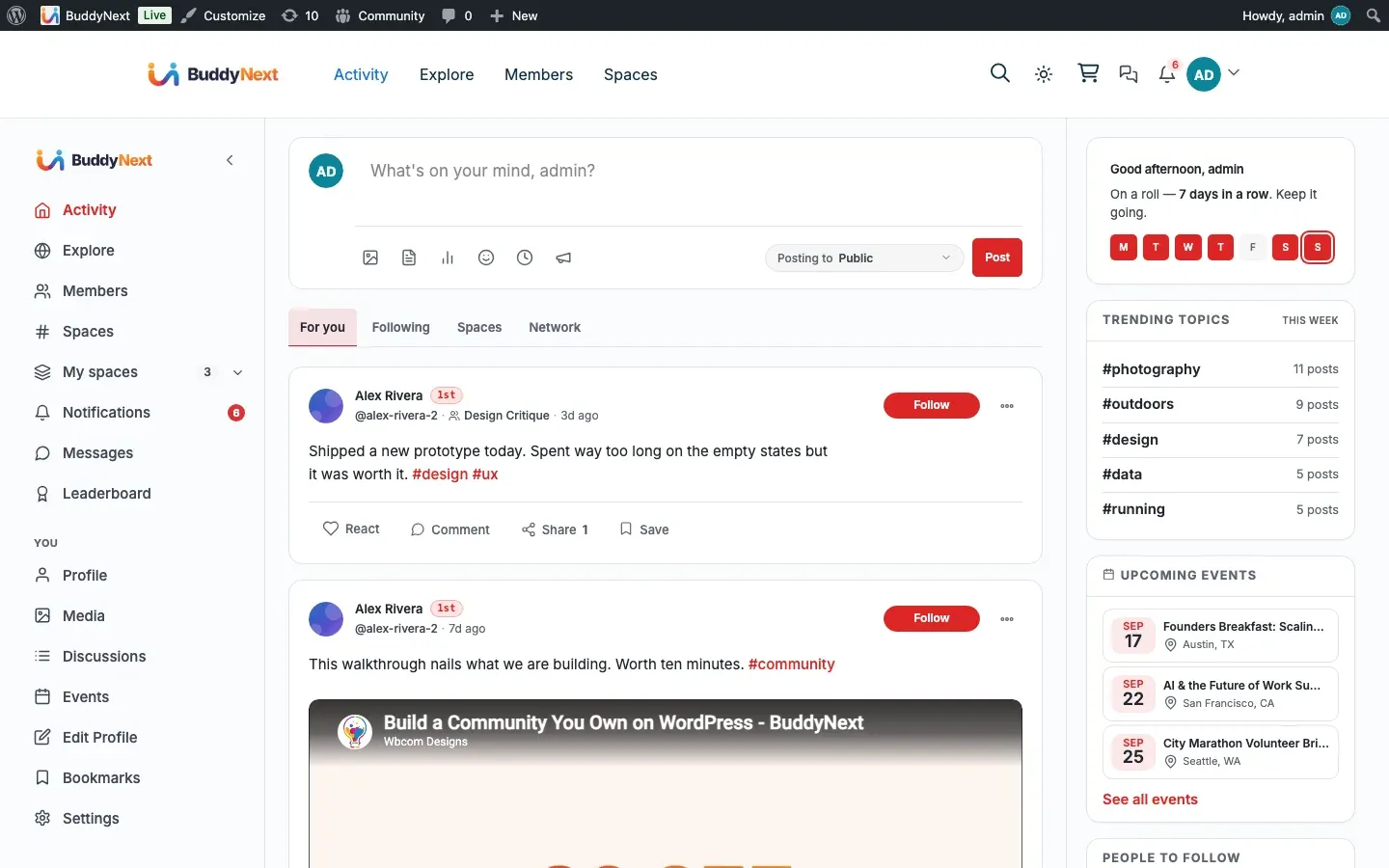Image resolution: width=1389 pixels, height=868 pixels.
Task: Click the red Post button
Action: click(x=997, y=258)
